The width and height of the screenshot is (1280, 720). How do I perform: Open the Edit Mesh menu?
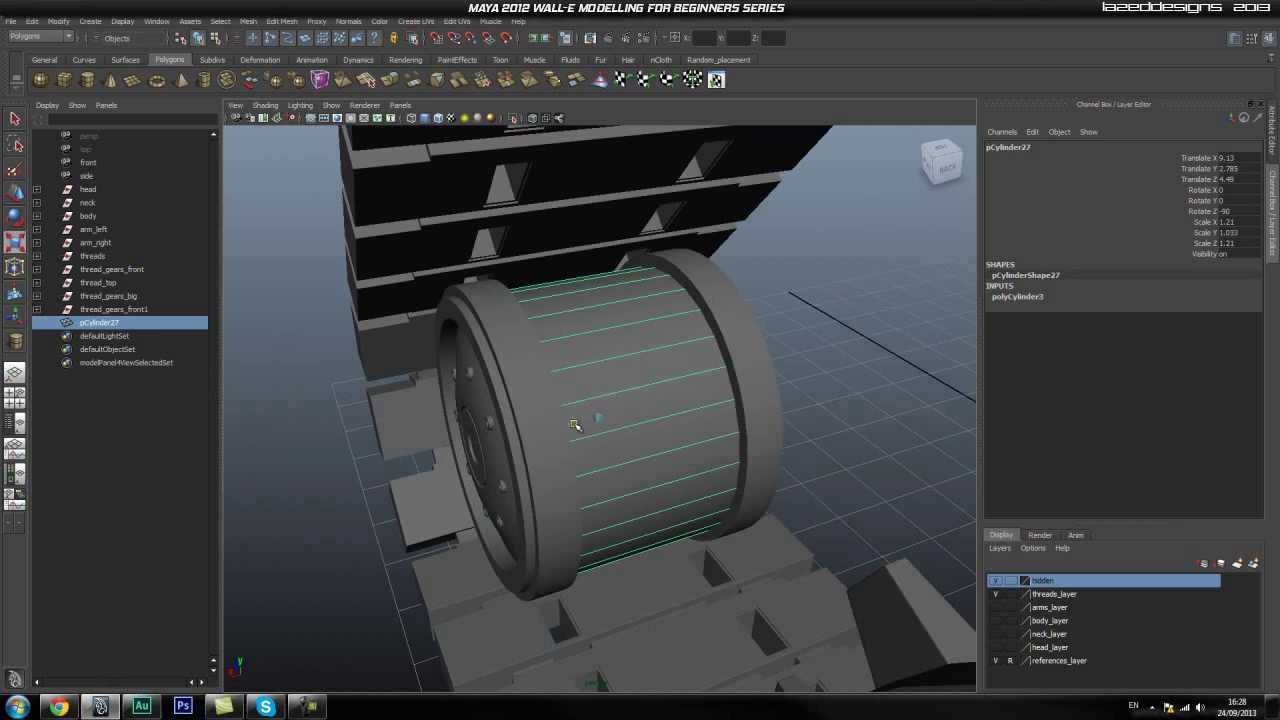click(x=281, y=21)
